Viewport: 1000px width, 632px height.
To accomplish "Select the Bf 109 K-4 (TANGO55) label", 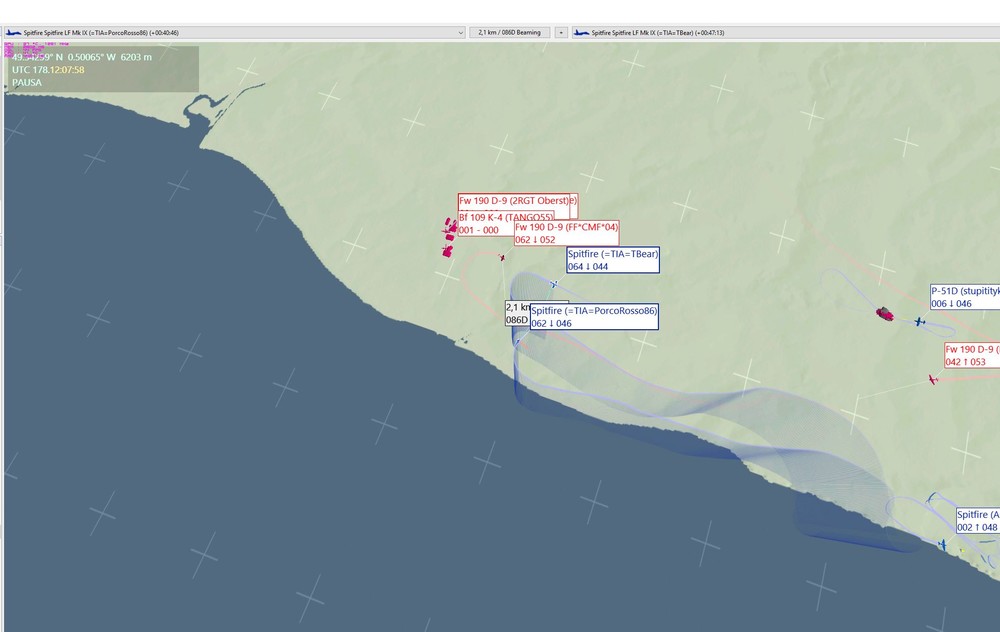I will click(x=506, y=224).
